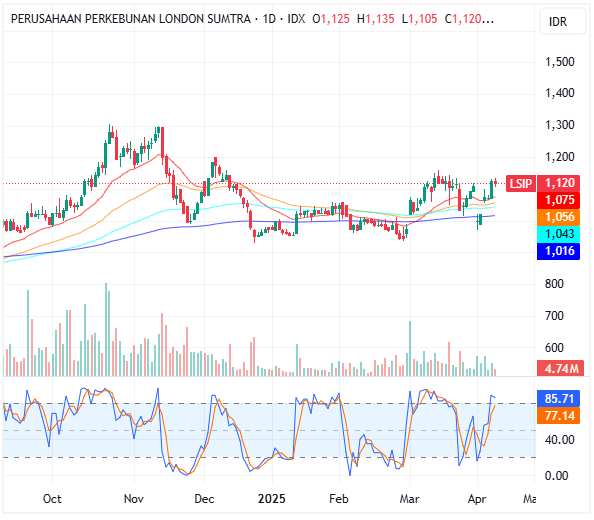Click the orange moving average value 1,056
Screen dimensions: 594x520
point(559,217)
